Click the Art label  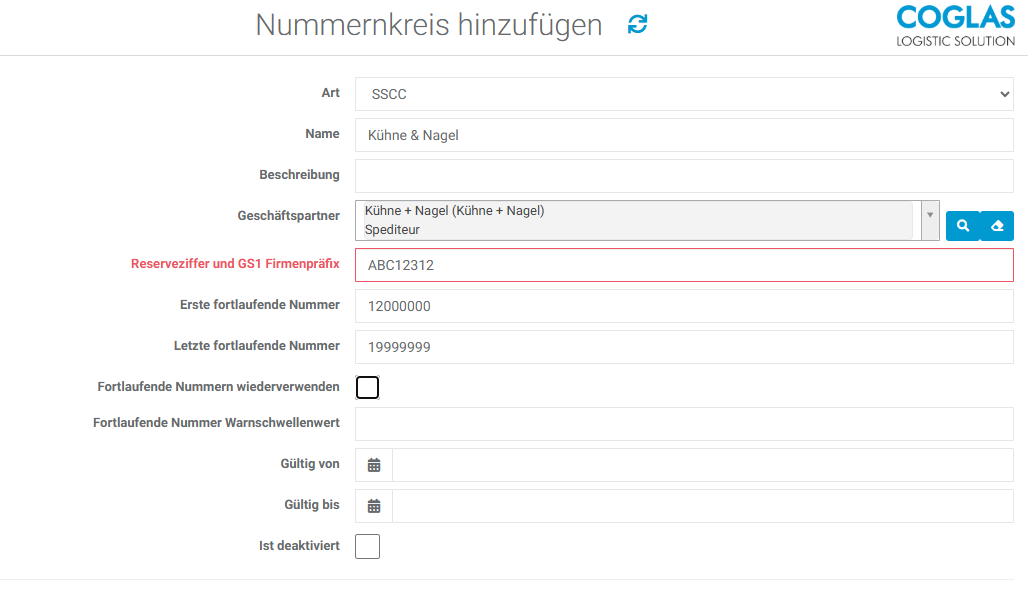click(x=330, y=92)
